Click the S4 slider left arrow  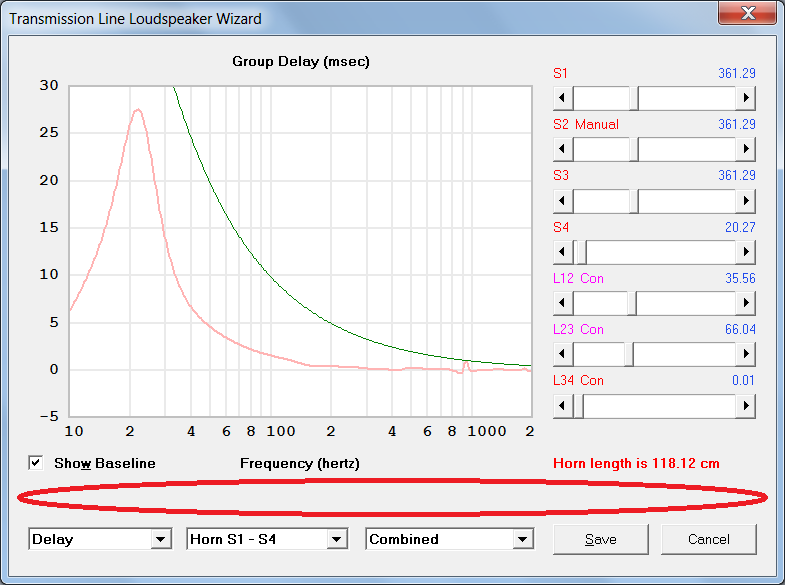[563, 251]
